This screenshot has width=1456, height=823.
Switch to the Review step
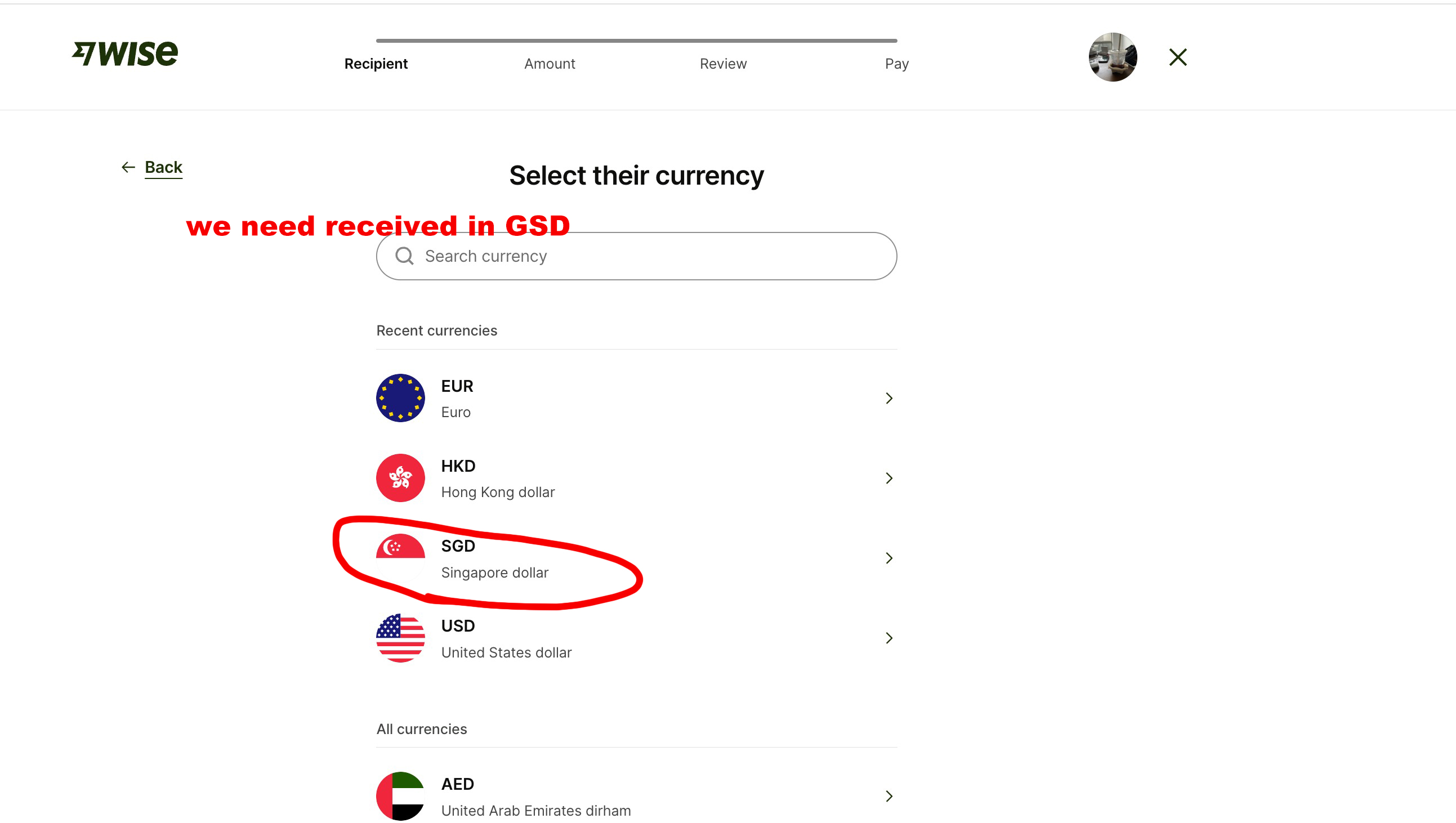coord(723,64)
